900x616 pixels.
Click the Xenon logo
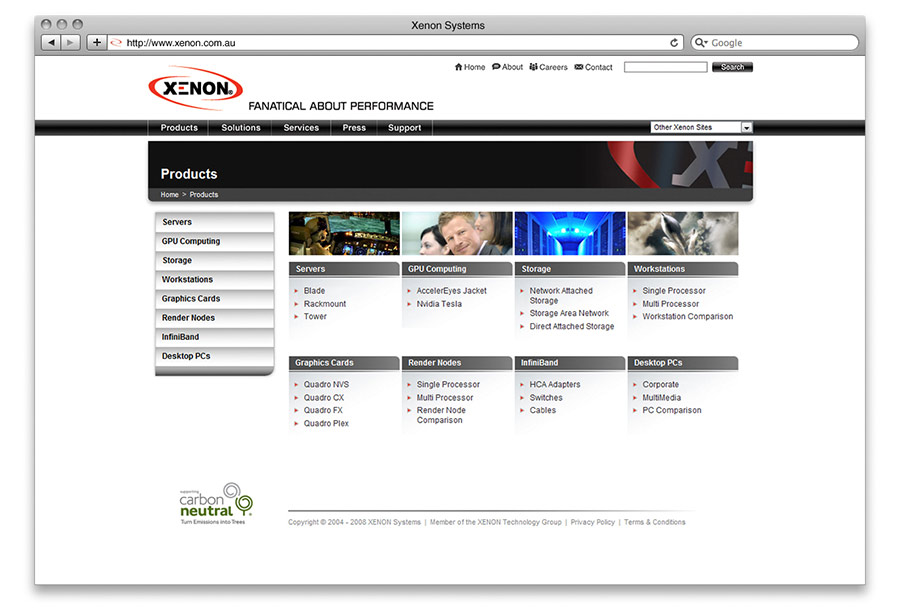tap(196, 89)
